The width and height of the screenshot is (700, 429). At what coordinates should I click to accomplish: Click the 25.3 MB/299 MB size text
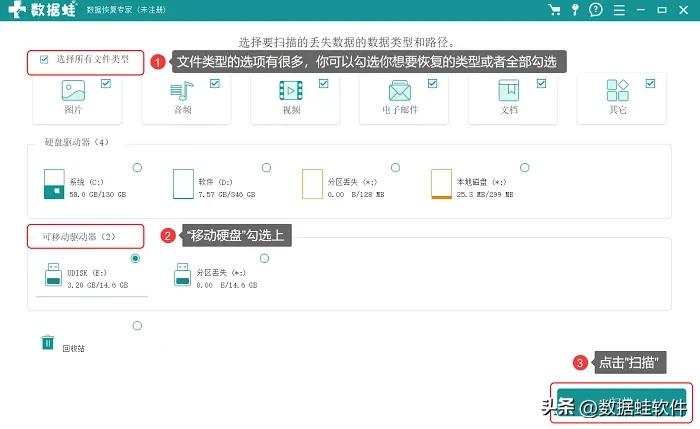(485, 195)
